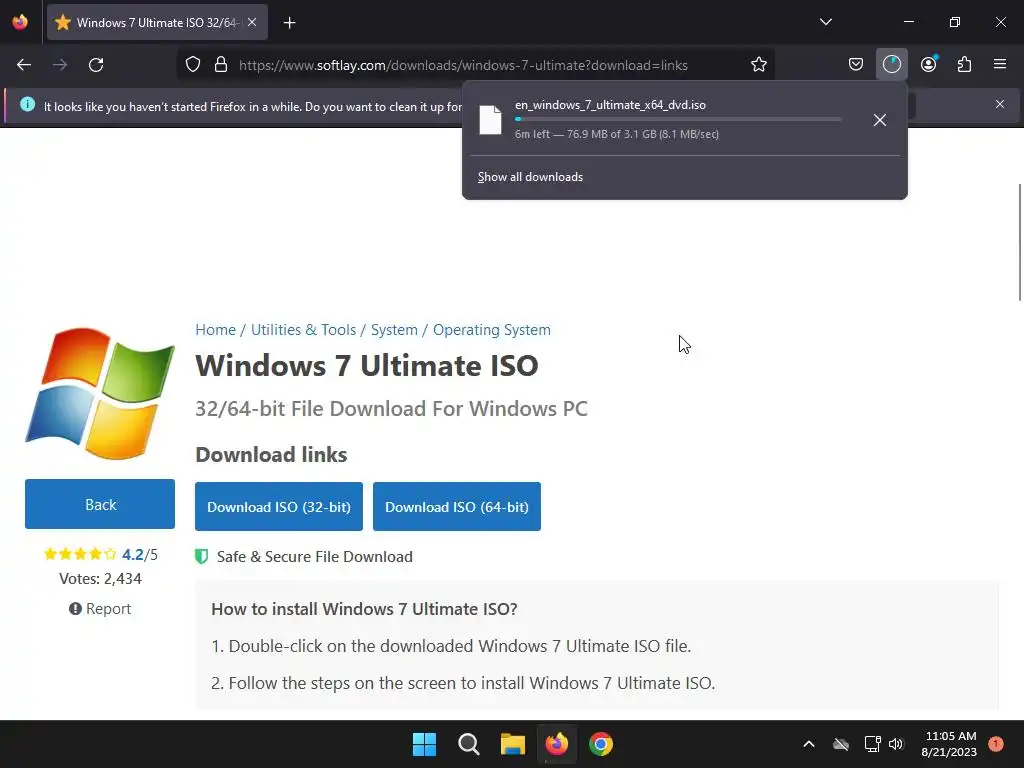
Task: Open the Windows Start menu
Action: 424,744
